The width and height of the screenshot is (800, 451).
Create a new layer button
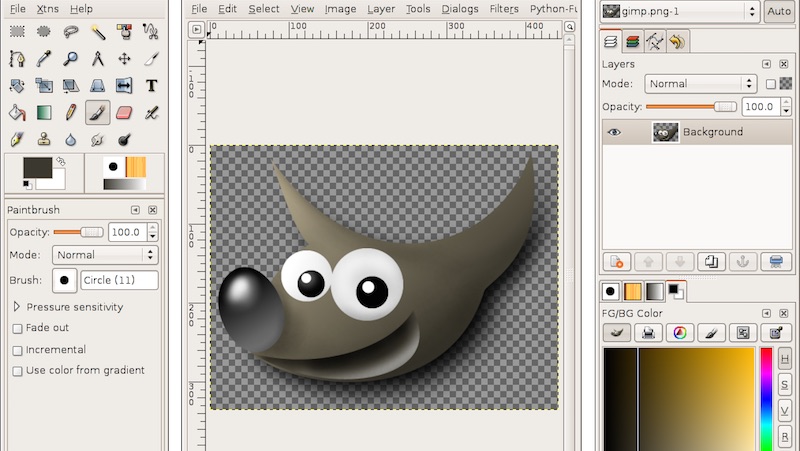[616, 262]
